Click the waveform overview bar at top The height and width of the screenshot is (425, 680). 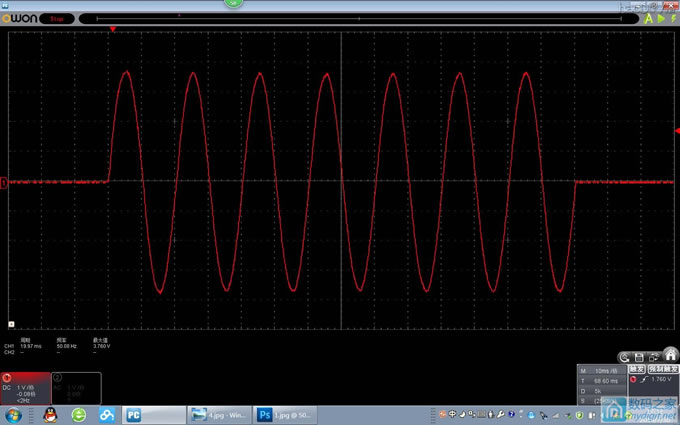click(358, 18)
